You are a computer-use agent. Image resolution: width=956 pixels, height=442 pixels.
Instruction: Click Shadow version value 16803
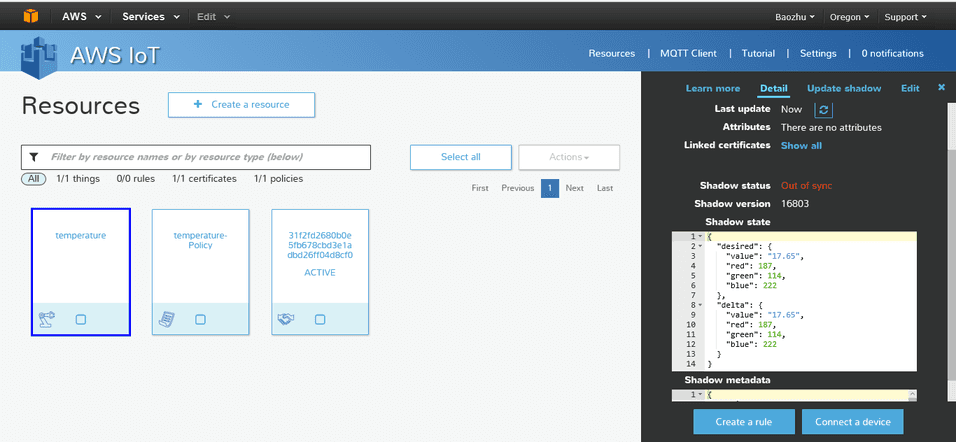coord(794,204)
